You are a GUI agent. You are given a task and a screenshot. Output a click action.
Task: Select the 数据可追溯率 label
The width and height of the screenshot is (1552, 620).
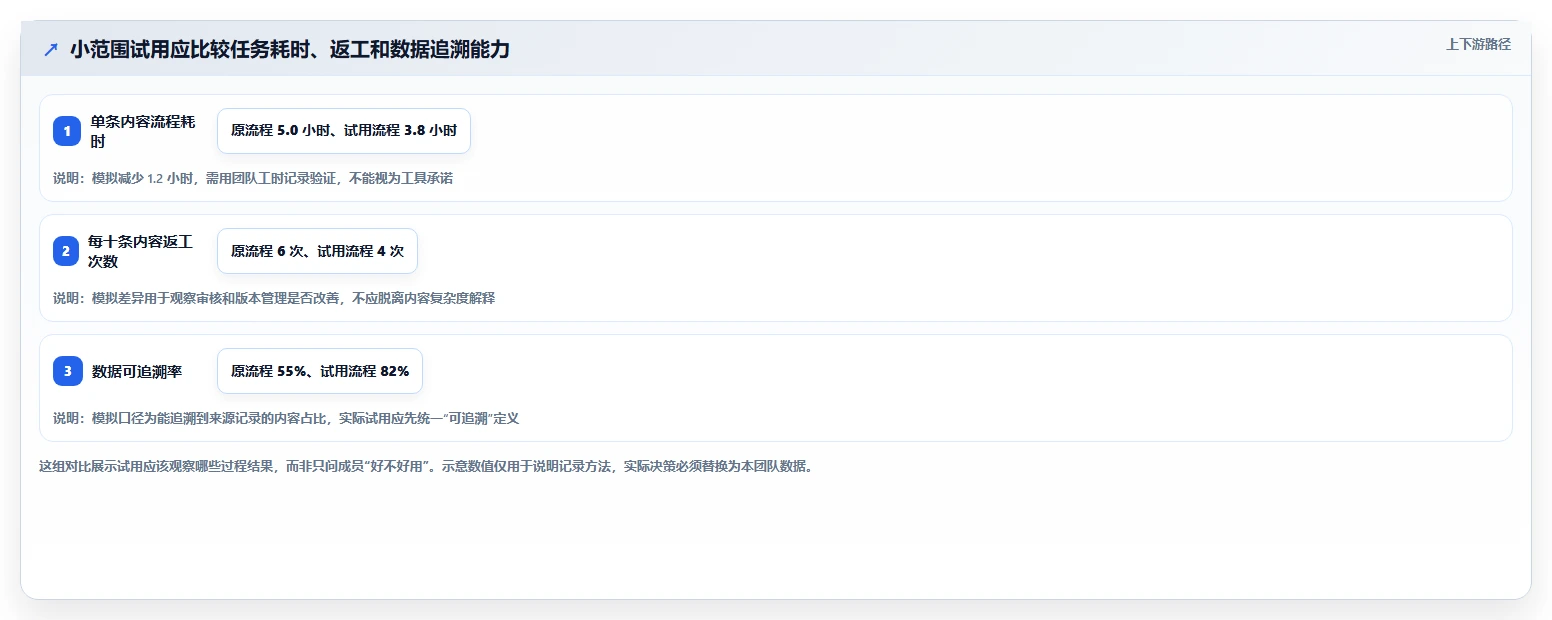137,371
